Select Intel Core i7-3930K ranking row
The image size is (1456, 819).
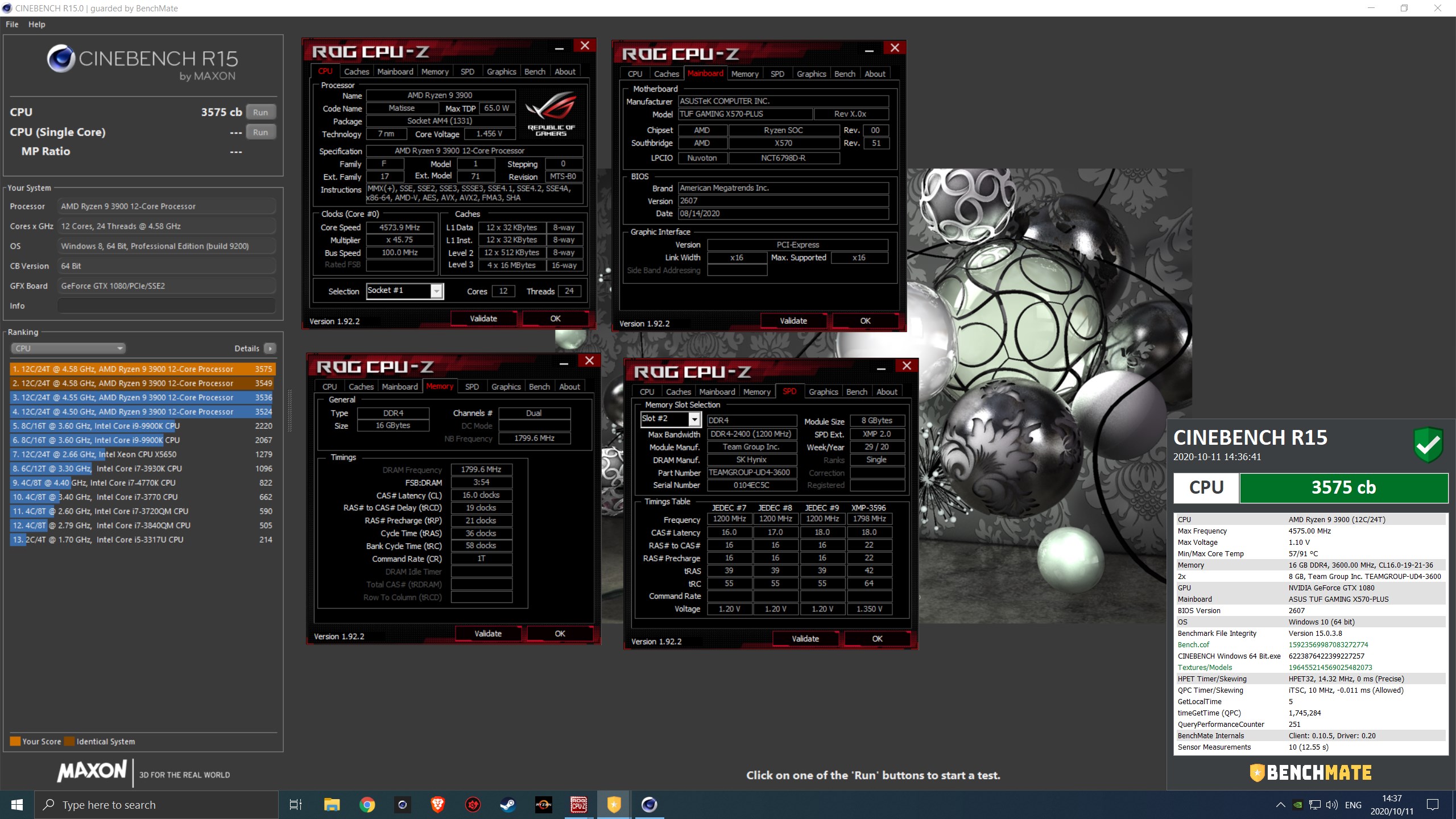pos(143,469)
